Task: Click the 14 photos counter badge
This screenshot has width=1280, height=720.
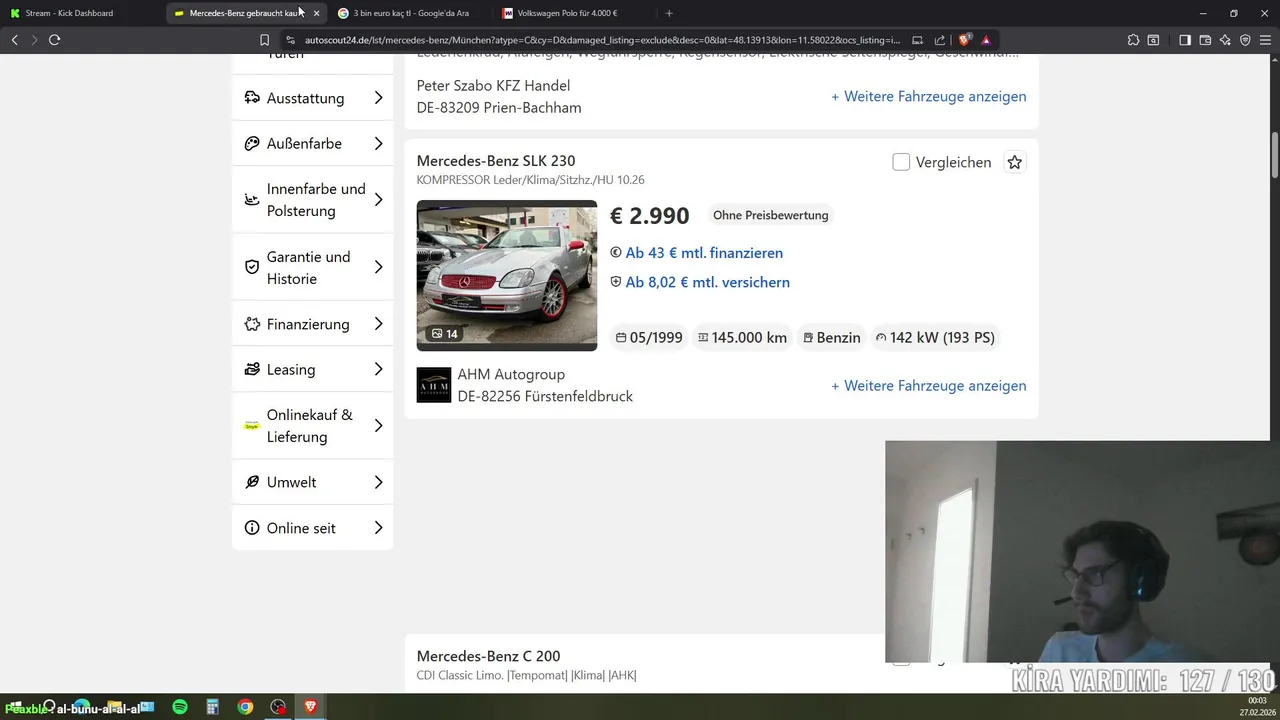Action: click(445, 334)
